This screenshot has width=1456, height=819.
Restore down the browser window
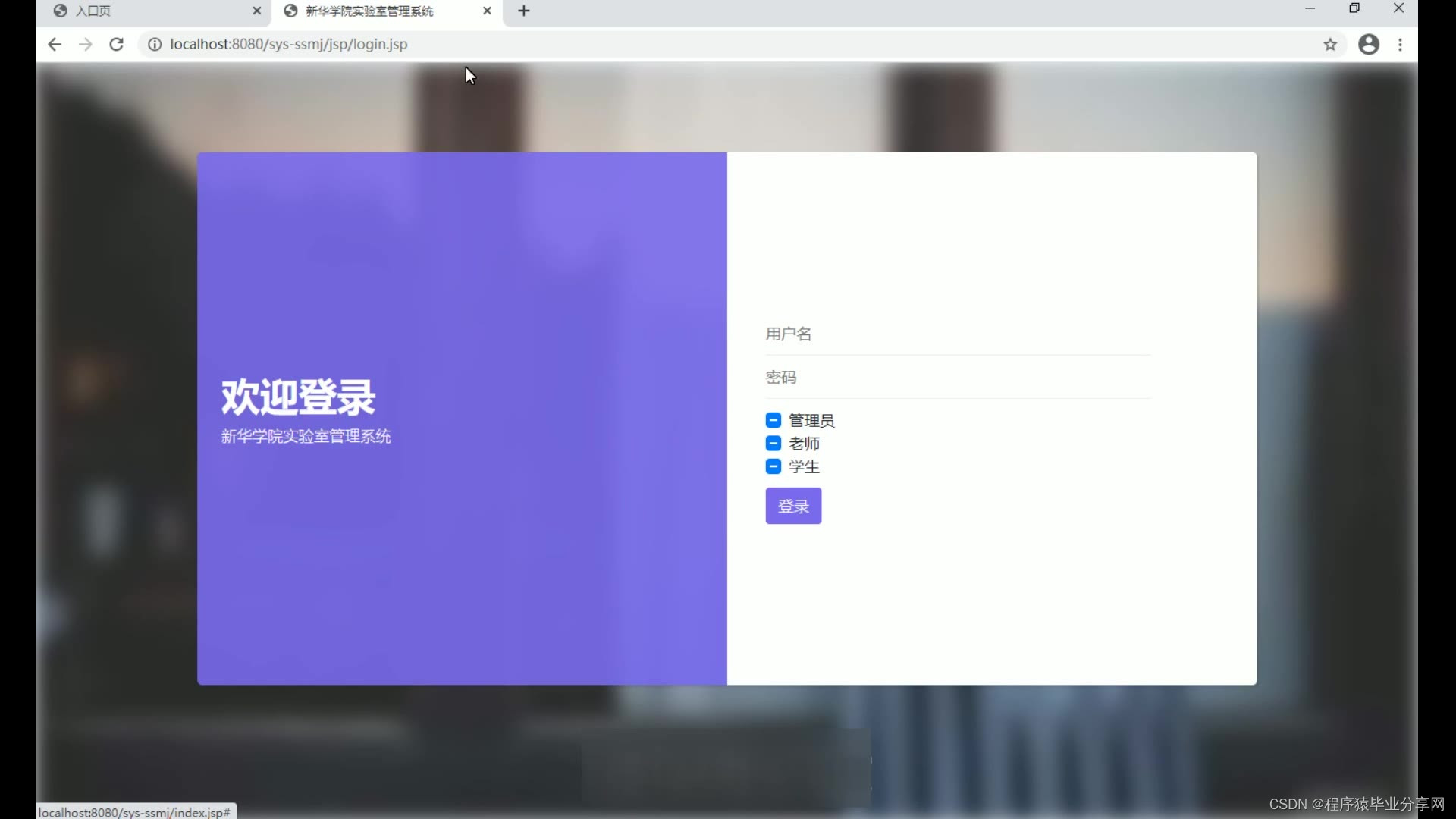click(x=1354, y=8)
